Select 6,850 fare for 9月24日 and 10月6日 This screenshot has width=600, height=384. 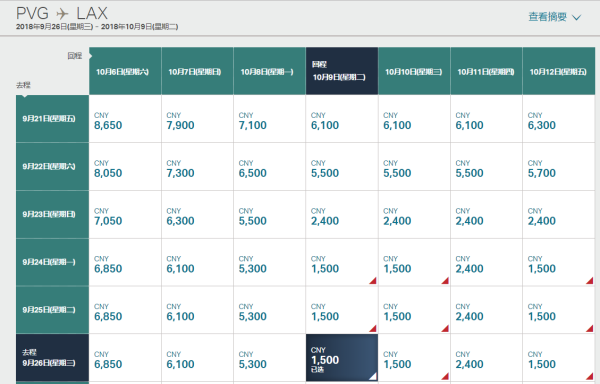pos(125,262)
